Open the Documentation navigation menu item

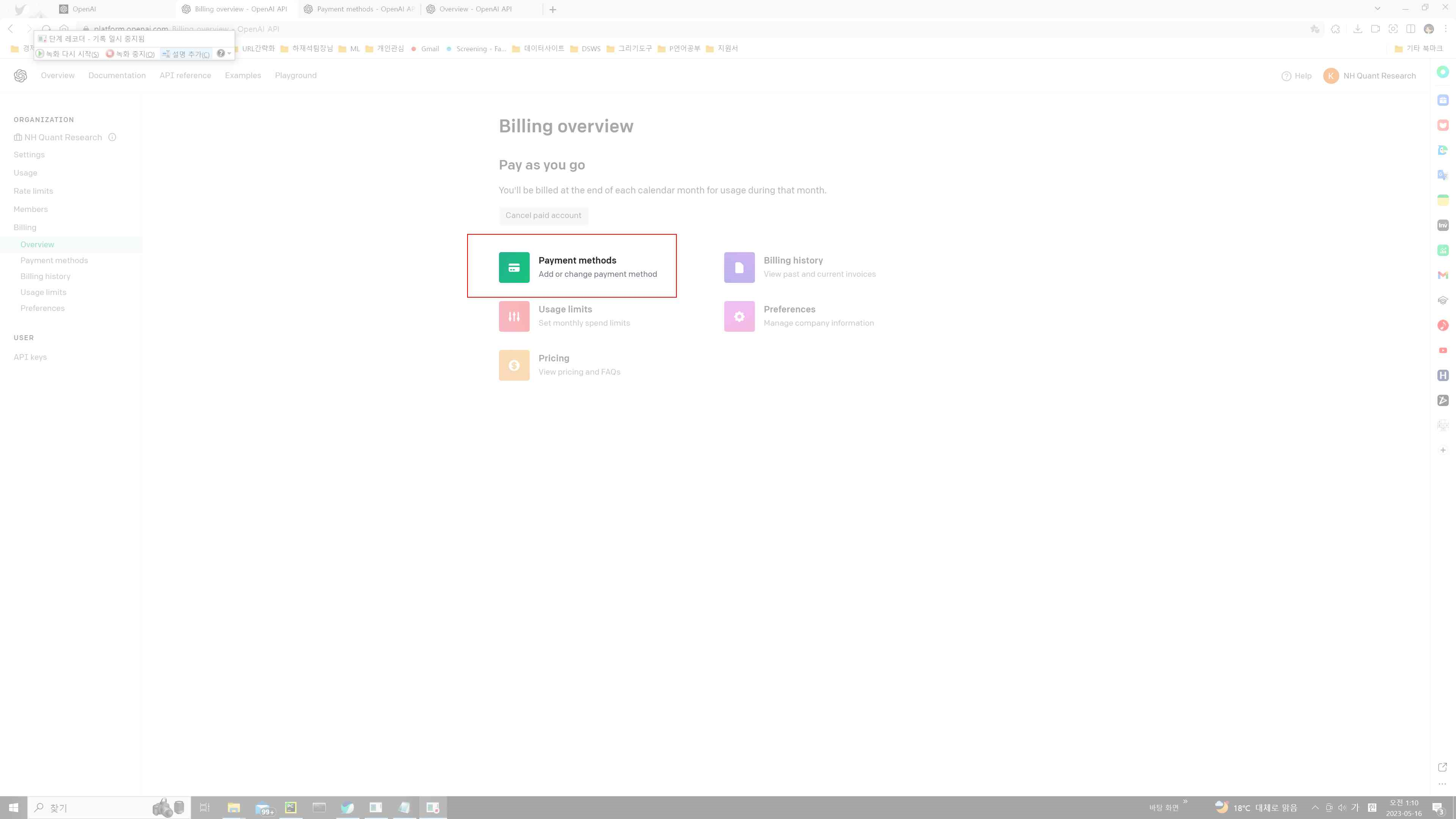point(117,75)
